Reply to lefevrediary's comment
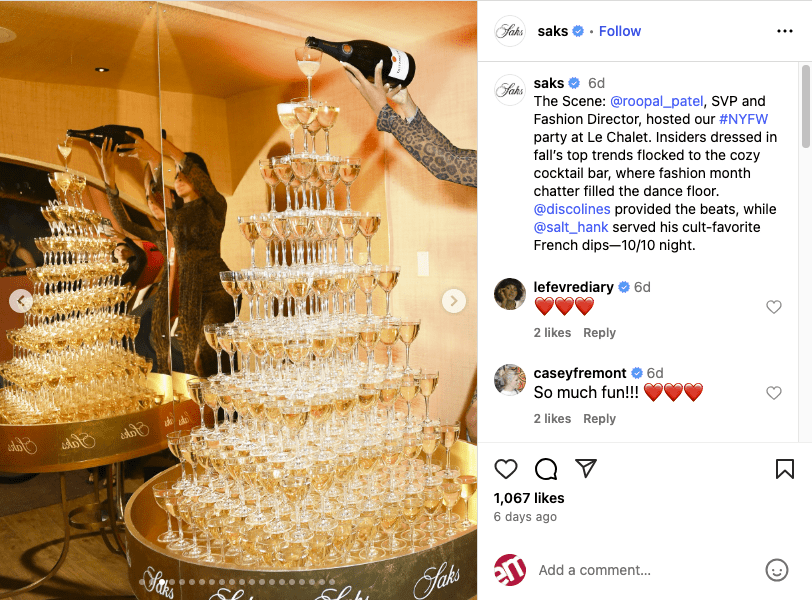The width and height of the screenshot is (812, 600). pyautogui.click(x=599, y=333)
